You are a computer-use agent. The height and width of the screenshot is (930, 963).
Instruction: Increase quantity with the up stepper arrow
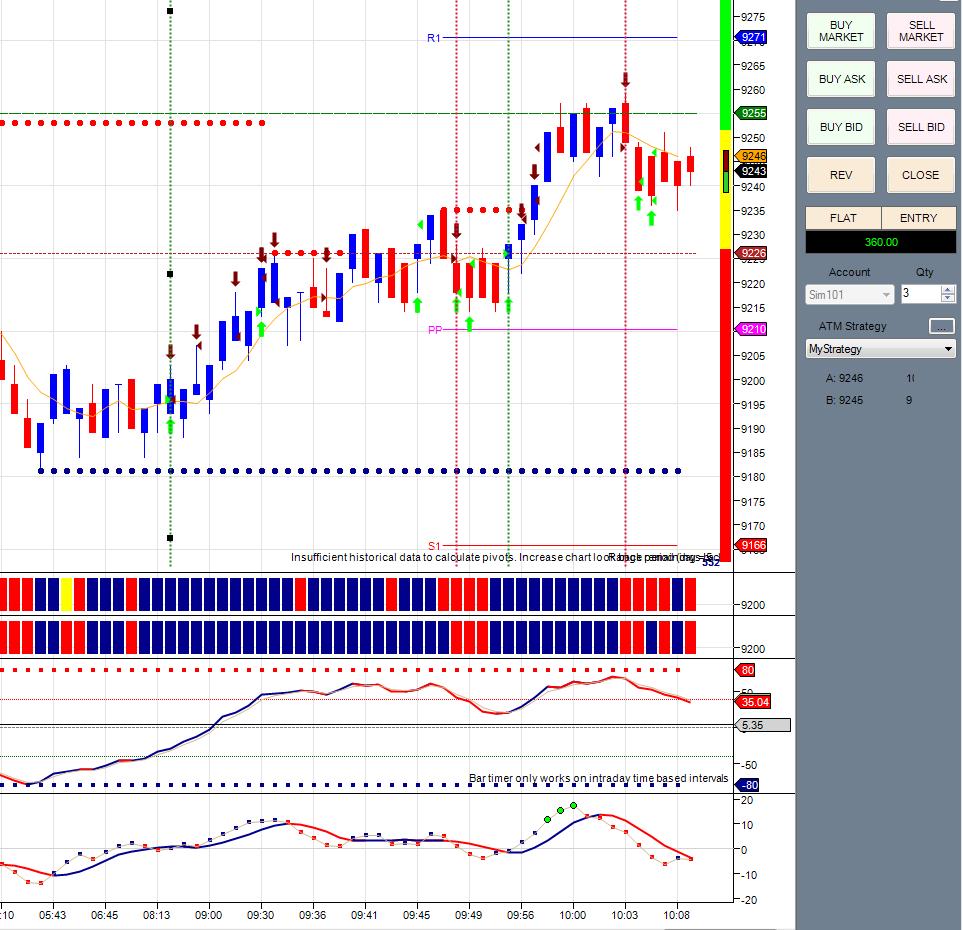pyautogui.click(x=948, y=290)
